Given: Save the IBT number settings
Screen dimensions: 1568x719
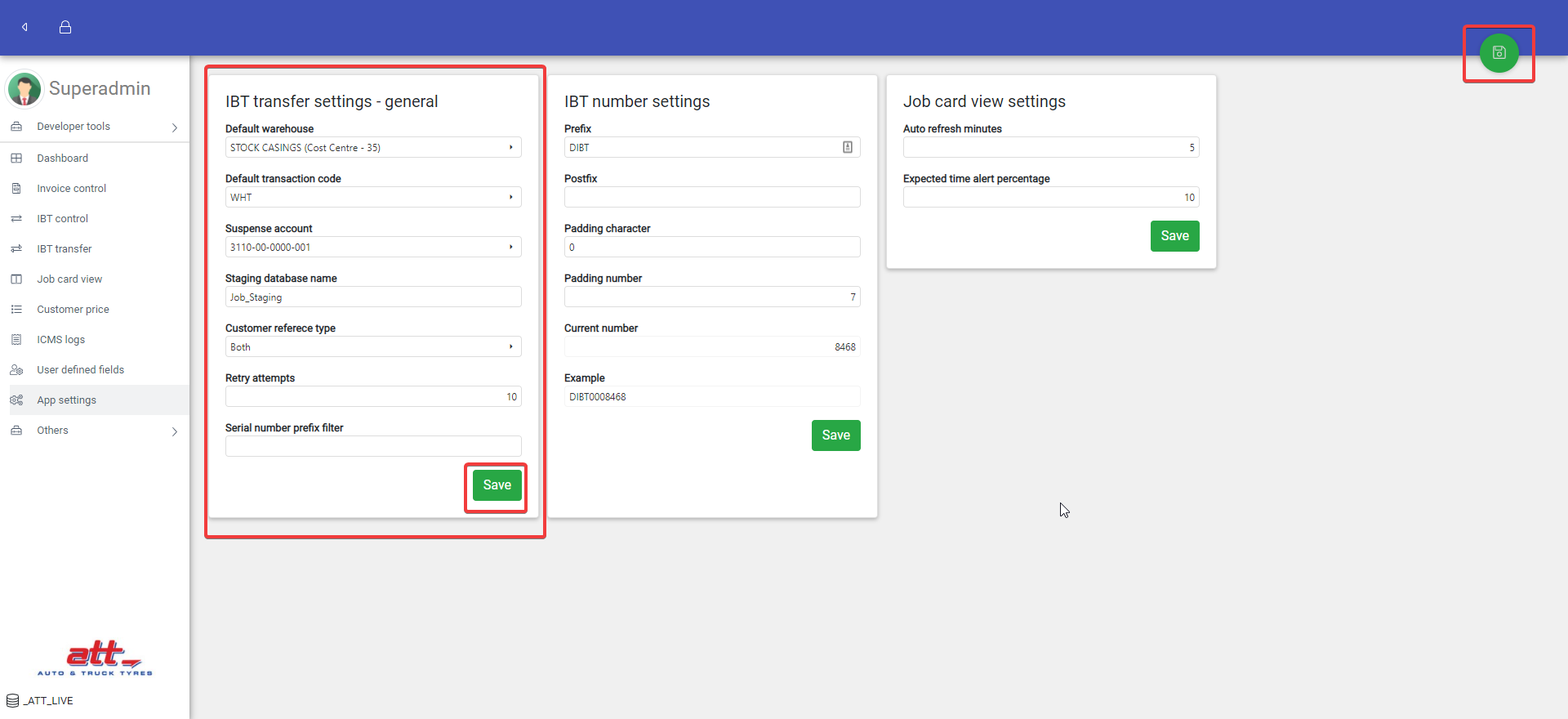Looking at the screenshot, I should (x=835, y=435).
